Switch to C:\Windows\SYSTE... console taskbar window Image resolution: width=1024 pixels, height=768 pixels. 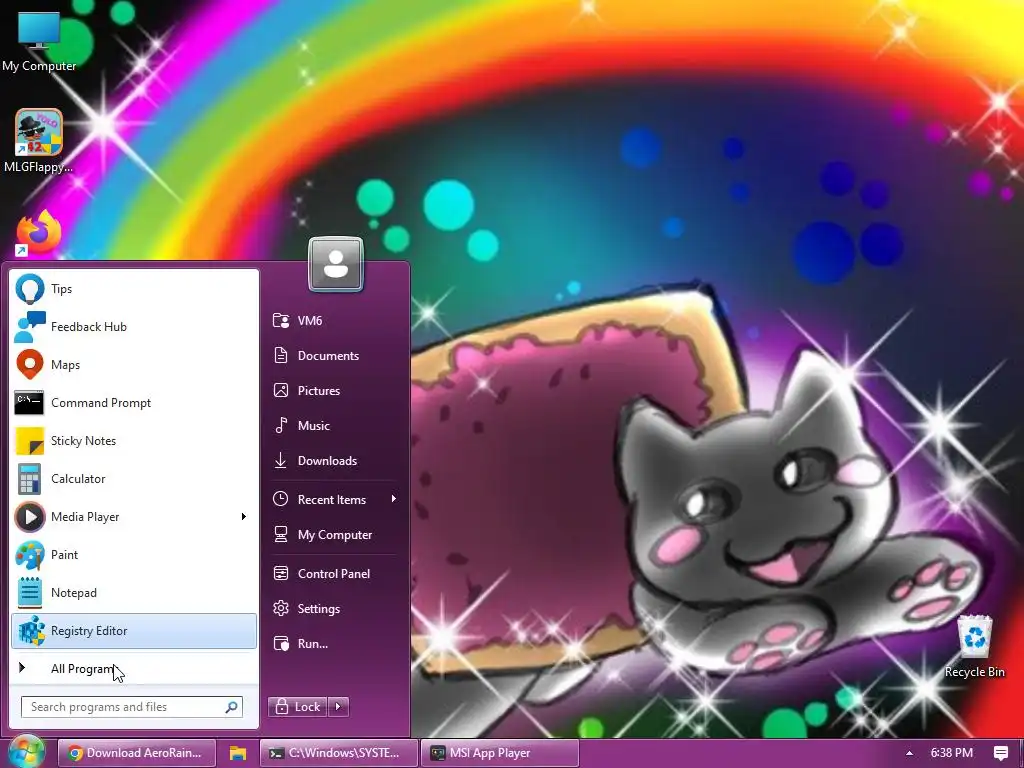[x=338, y=753]
